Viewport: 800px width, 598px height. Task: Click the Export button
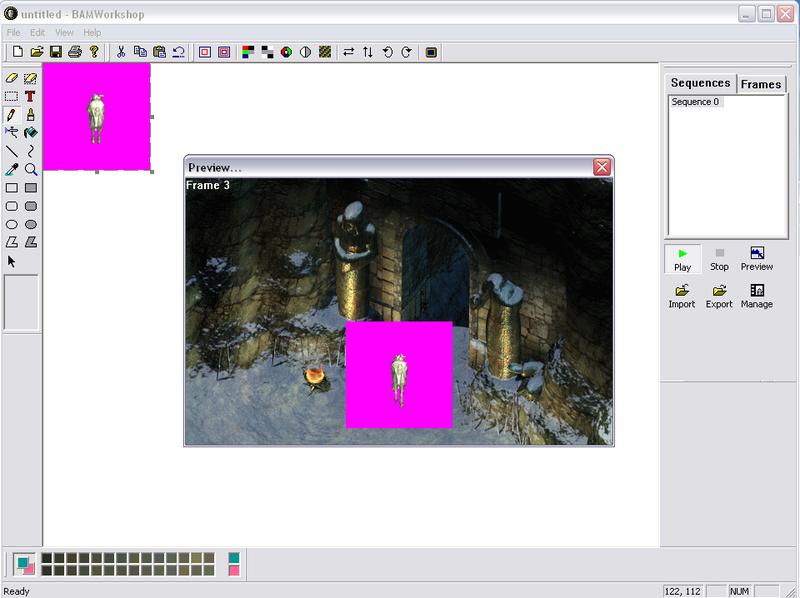(x=719, y=297)
